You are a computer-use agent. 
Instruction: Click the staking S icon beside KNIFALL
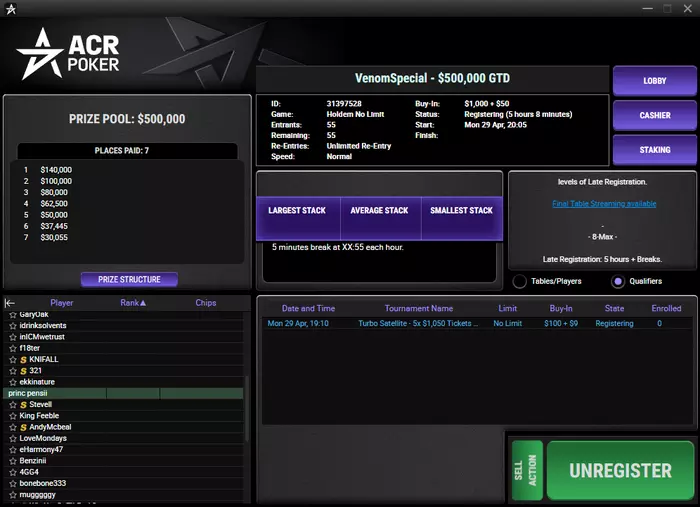coord(24,360)
